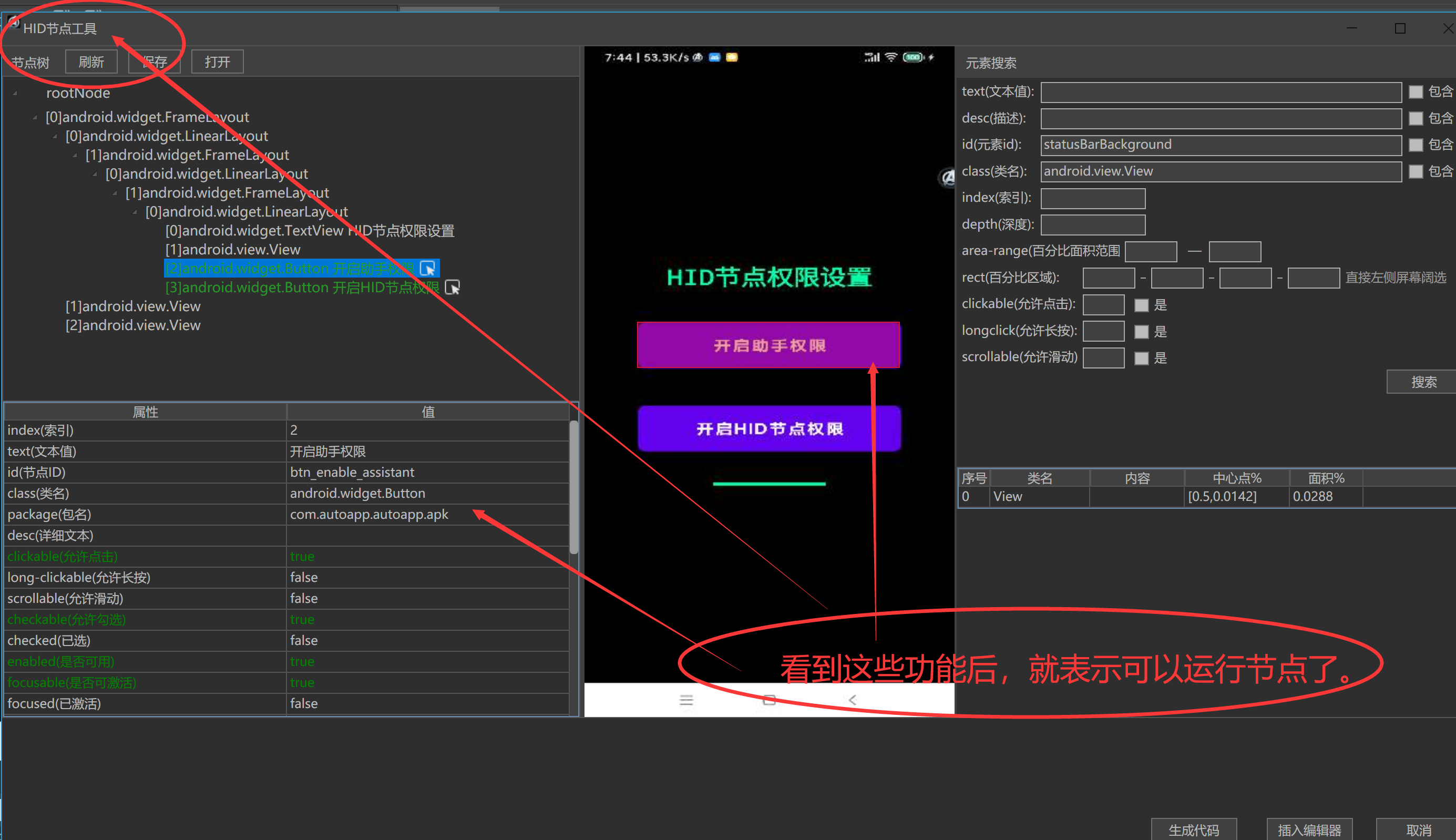This screenshot has height=840, width=1456.
Task: Select the [3] Button 开启HID节点权限 node
Action: (x=302, y=288)
